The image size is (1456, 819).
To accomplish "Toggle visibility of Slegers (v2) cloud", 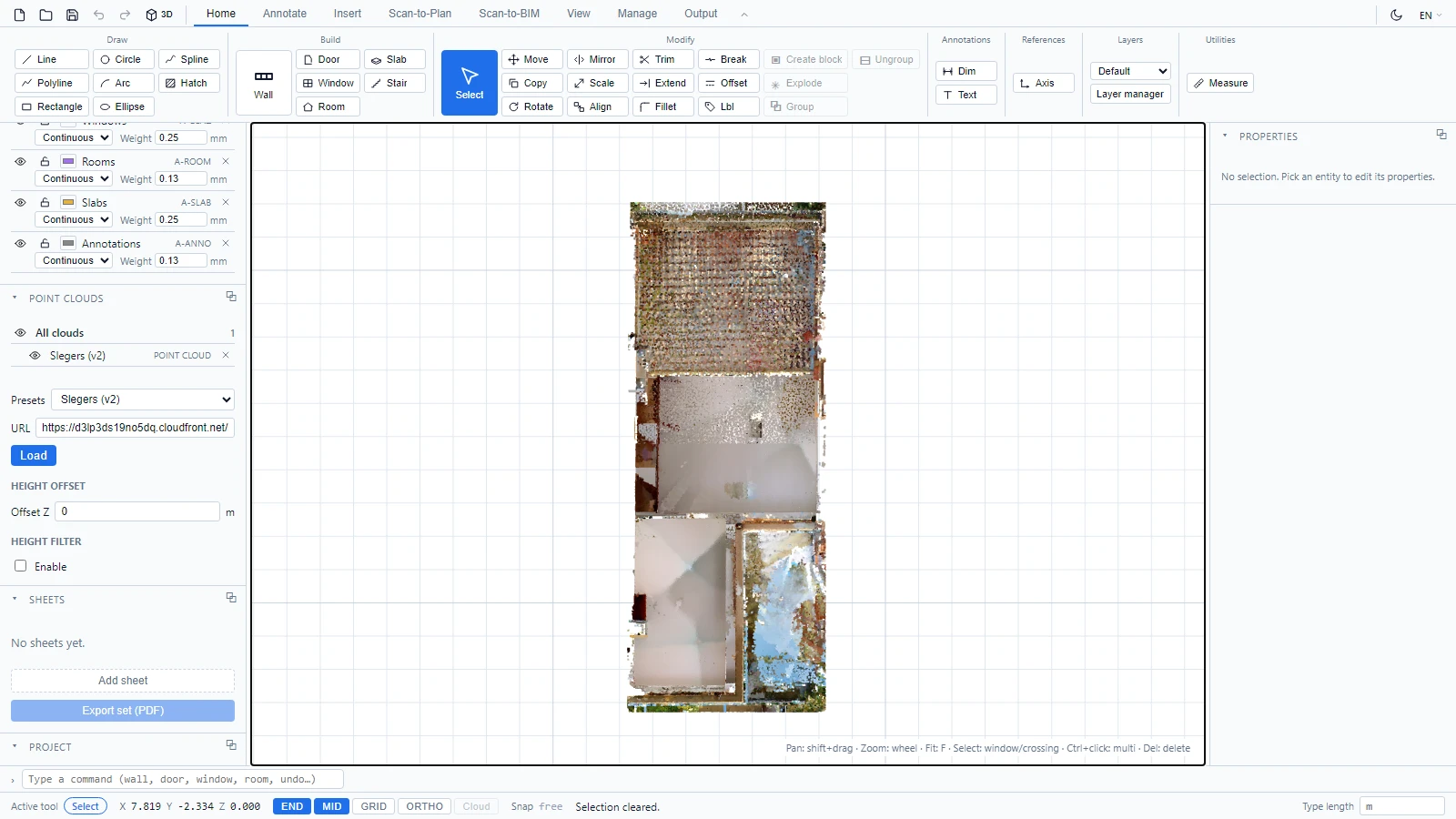I will [35, 356].
